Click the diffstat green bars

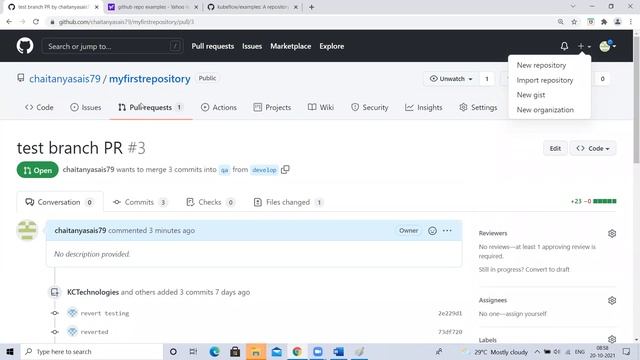[604, 201]
